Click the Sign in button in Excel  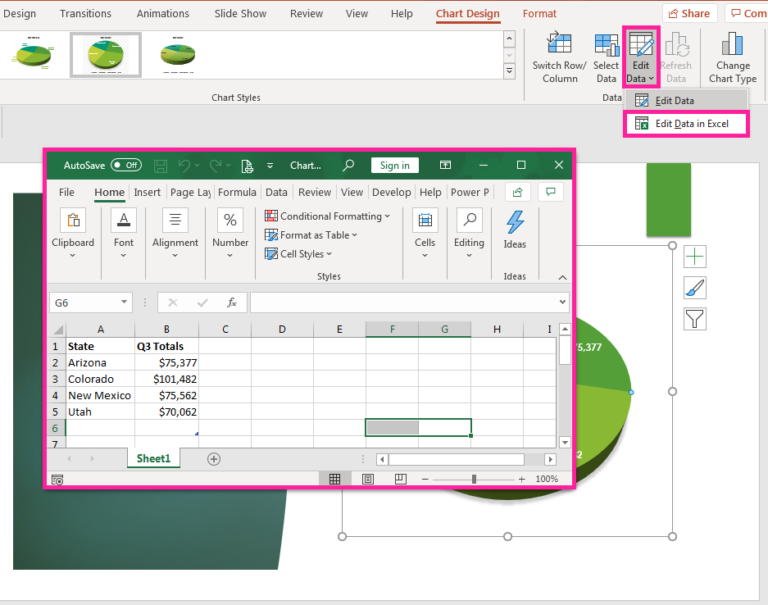coord(395,165)
